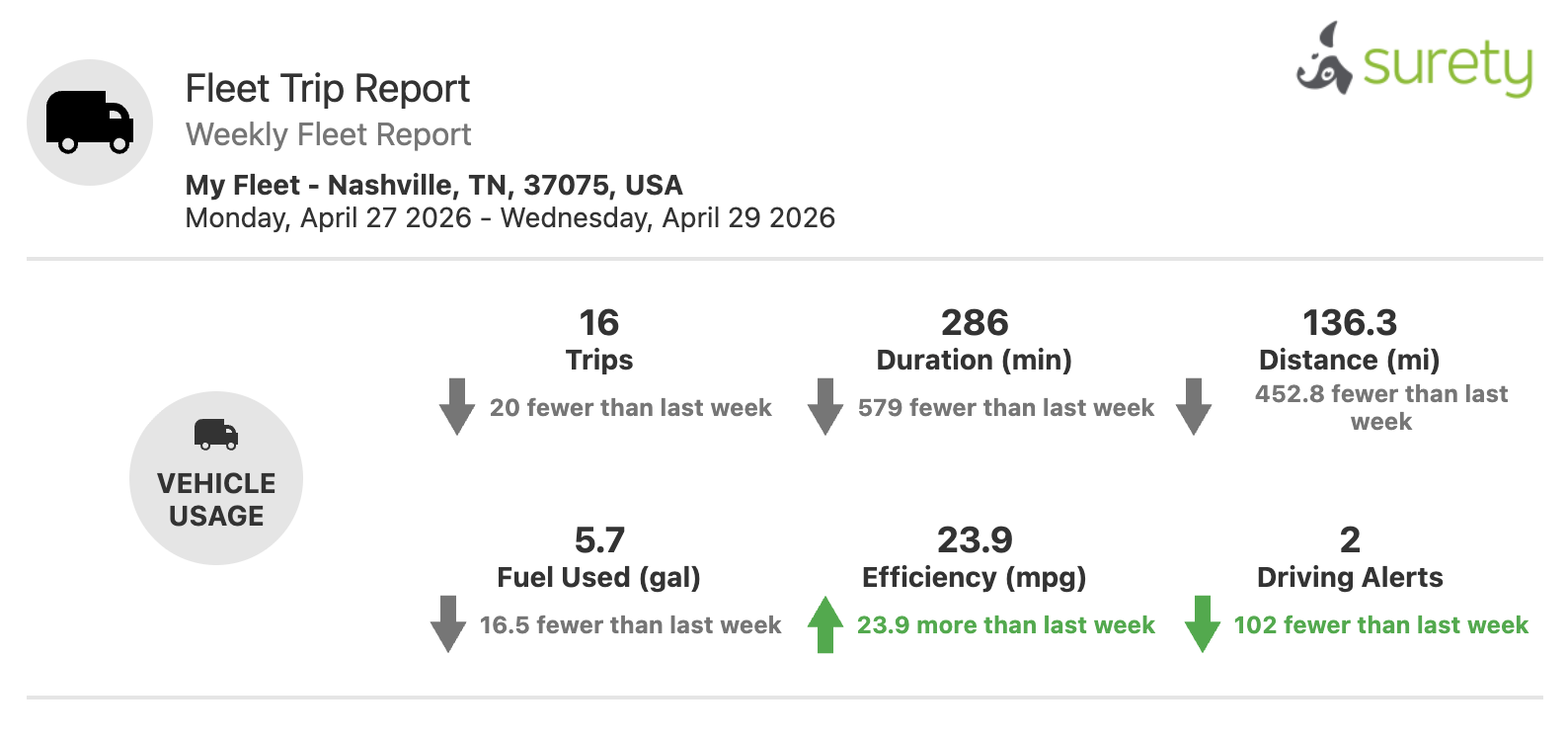Click the My Fleet Nashville location text
Viewport: 1568px width, 741px height.
tap(434, 185)
